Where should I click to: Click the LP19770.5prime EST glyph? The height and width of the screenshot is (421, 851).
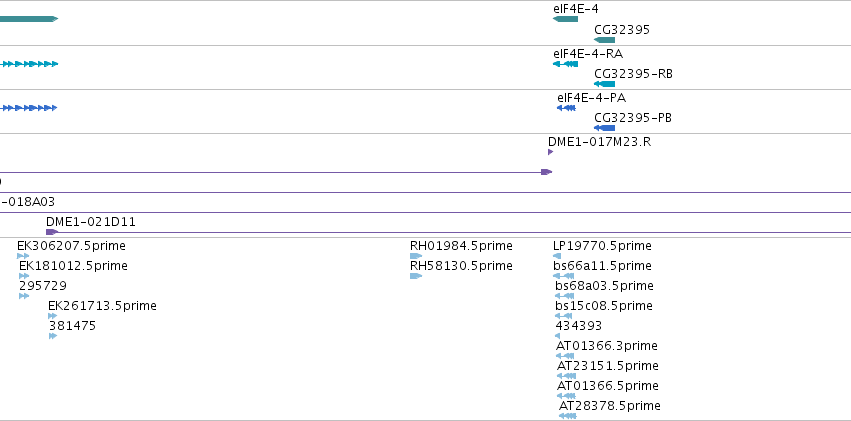point(557,256)
